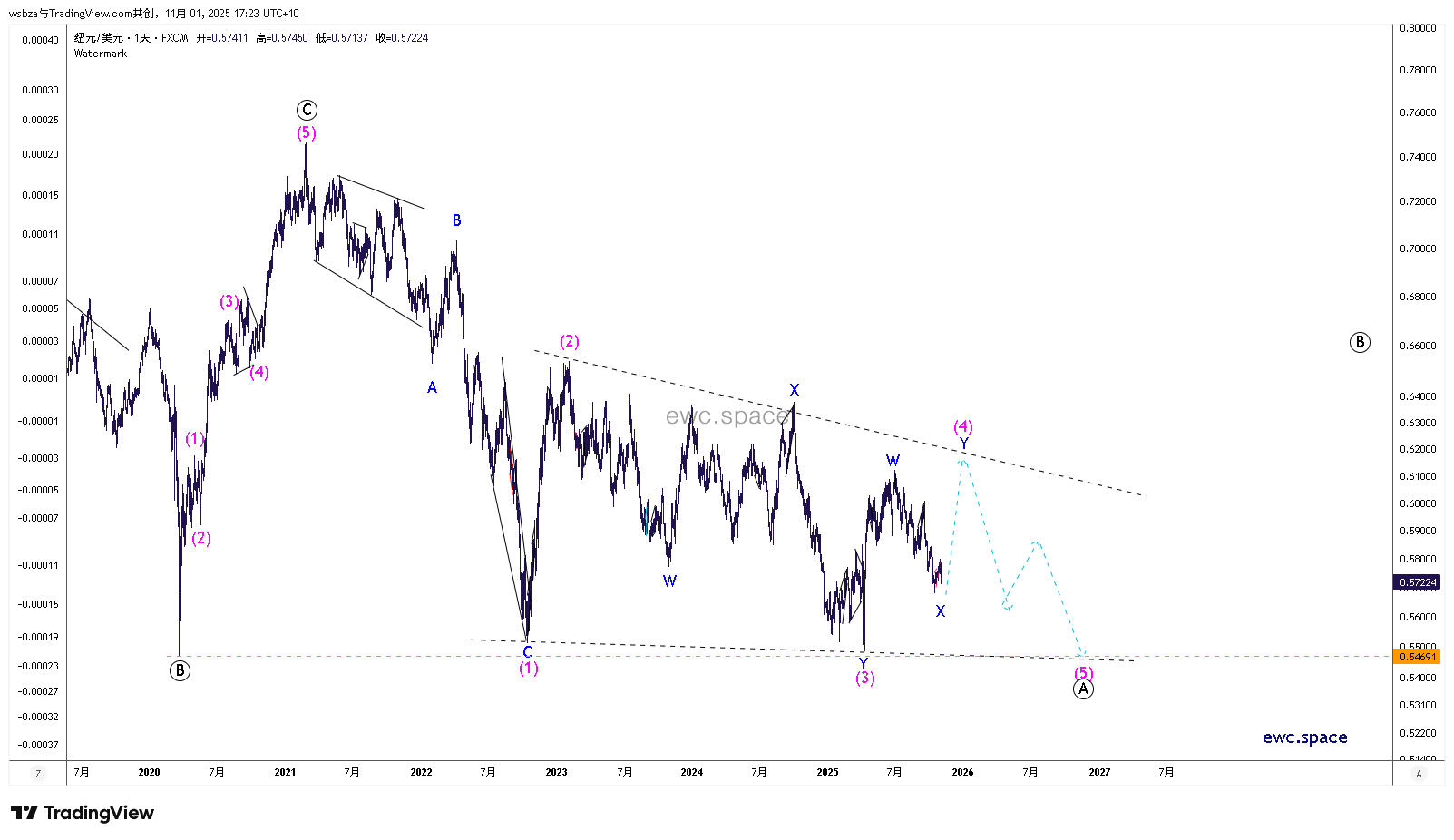Click the circled A label under pink (5)
This screenshot has height=840, width=1454.
pos(1083,689)
